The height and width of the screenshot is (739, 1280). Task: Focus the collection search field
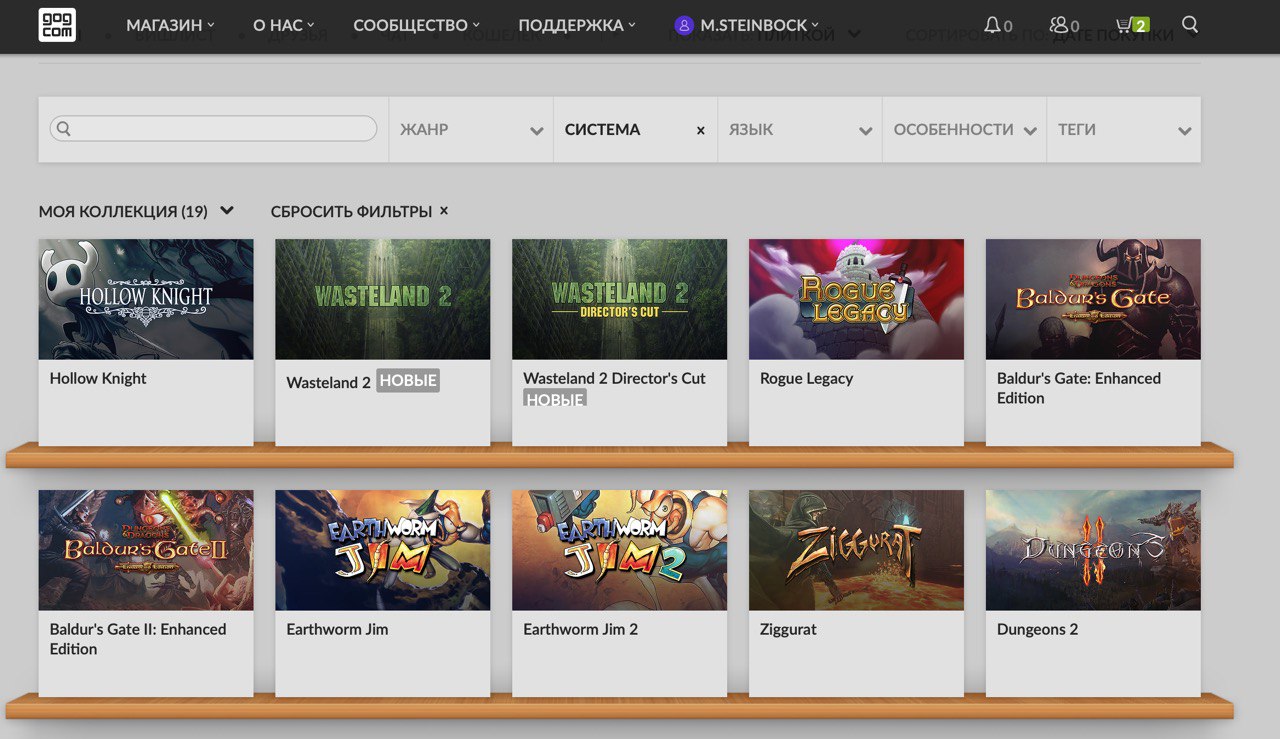(x=213, y=128)
